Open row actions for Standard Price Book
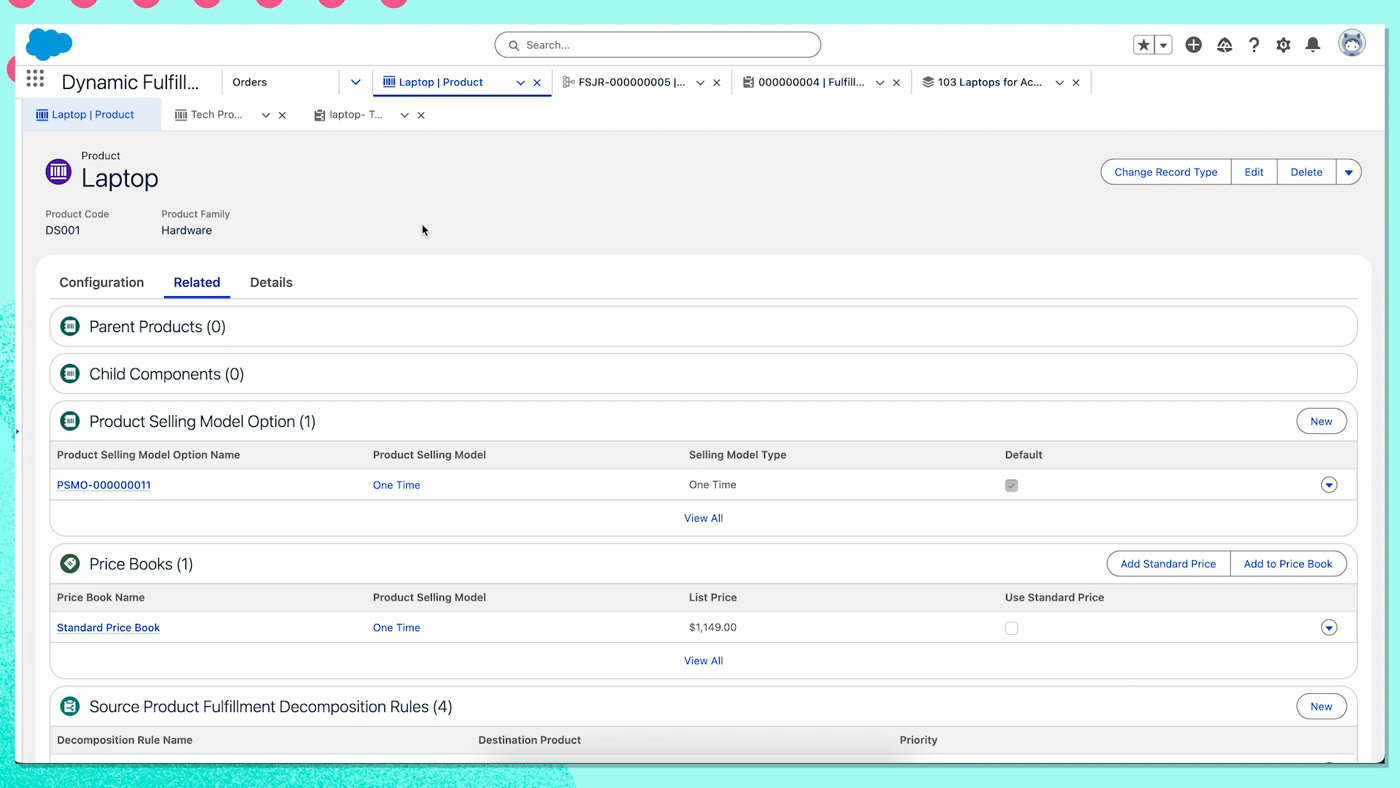The image size is (1400, 788). pyautogui.click(x=1329, y=628)
